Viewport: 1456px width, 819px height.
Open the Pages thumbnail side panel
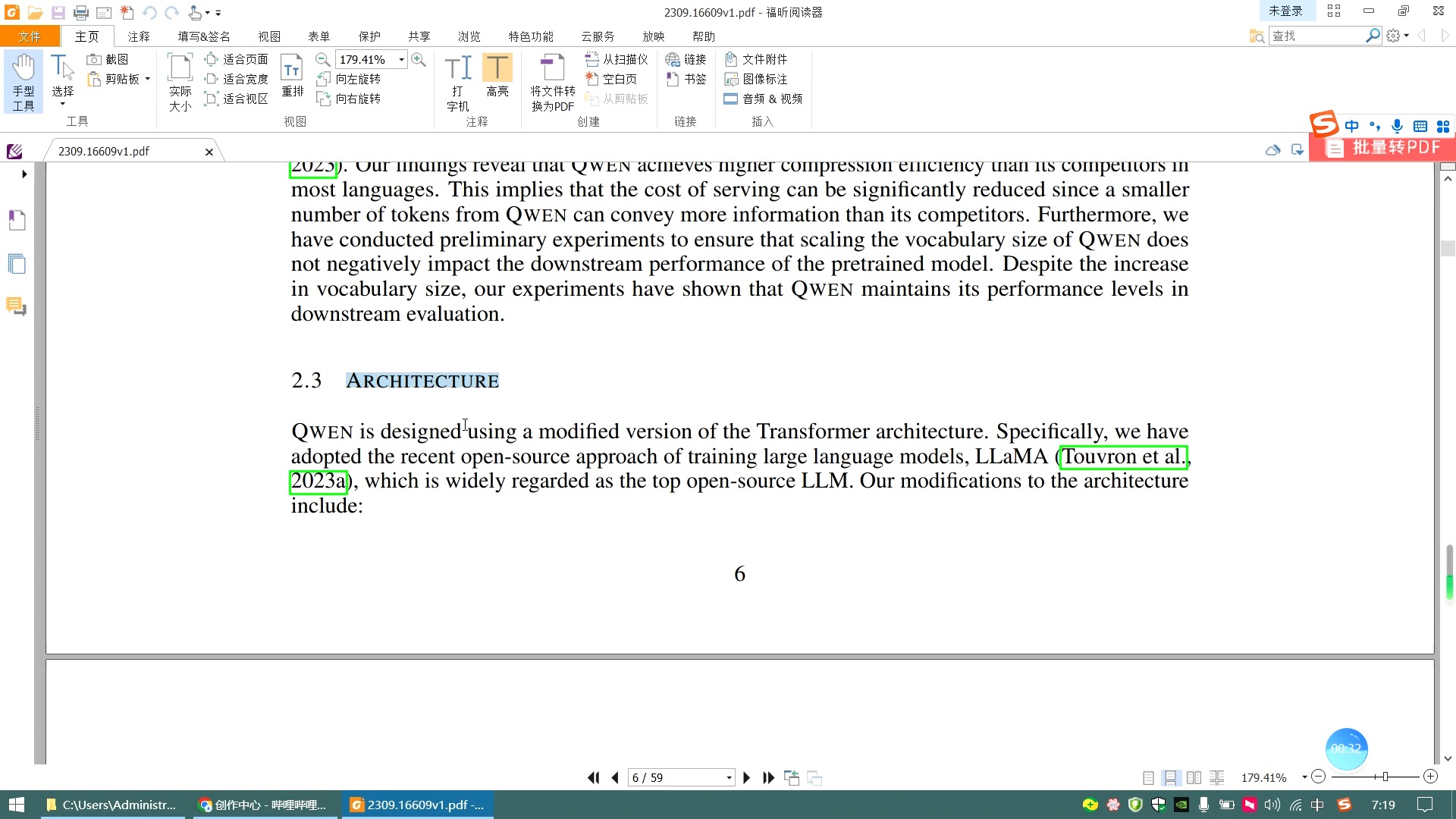tap(17, 264)
